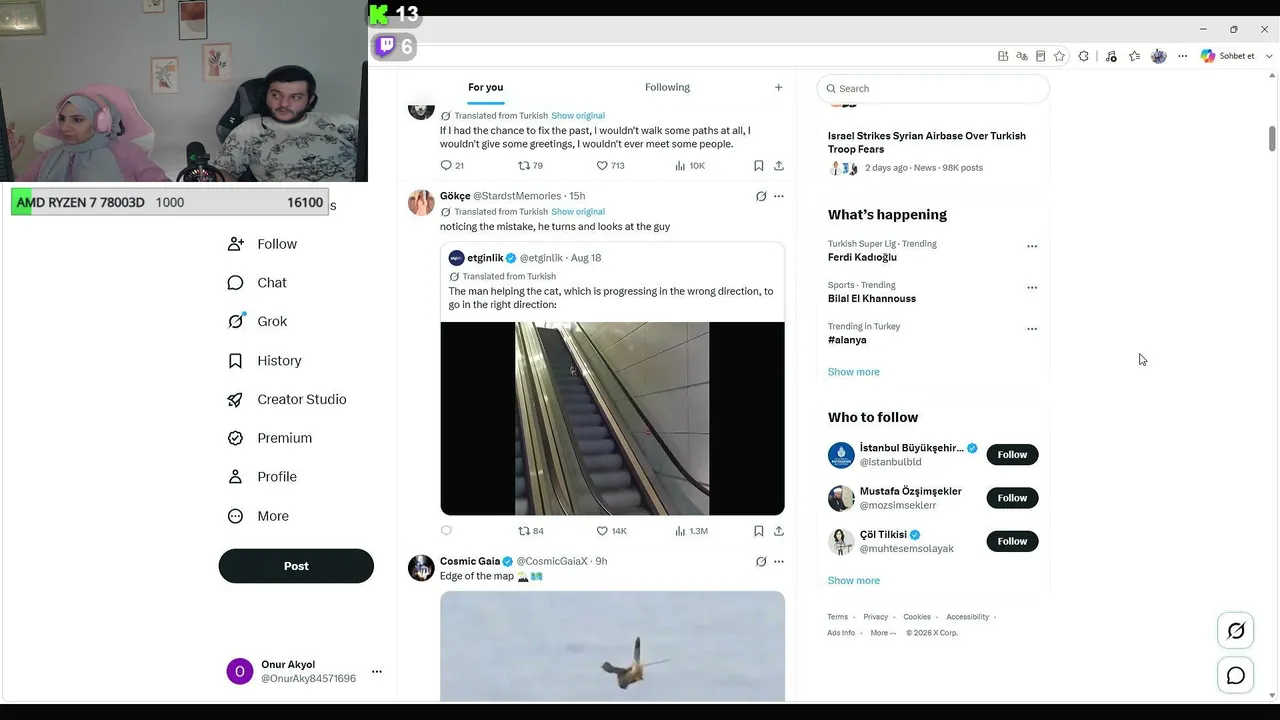This screenshot has height=720, width=1280.
Task: Open floating chat button at bottom right
Action: point(1236,676)
